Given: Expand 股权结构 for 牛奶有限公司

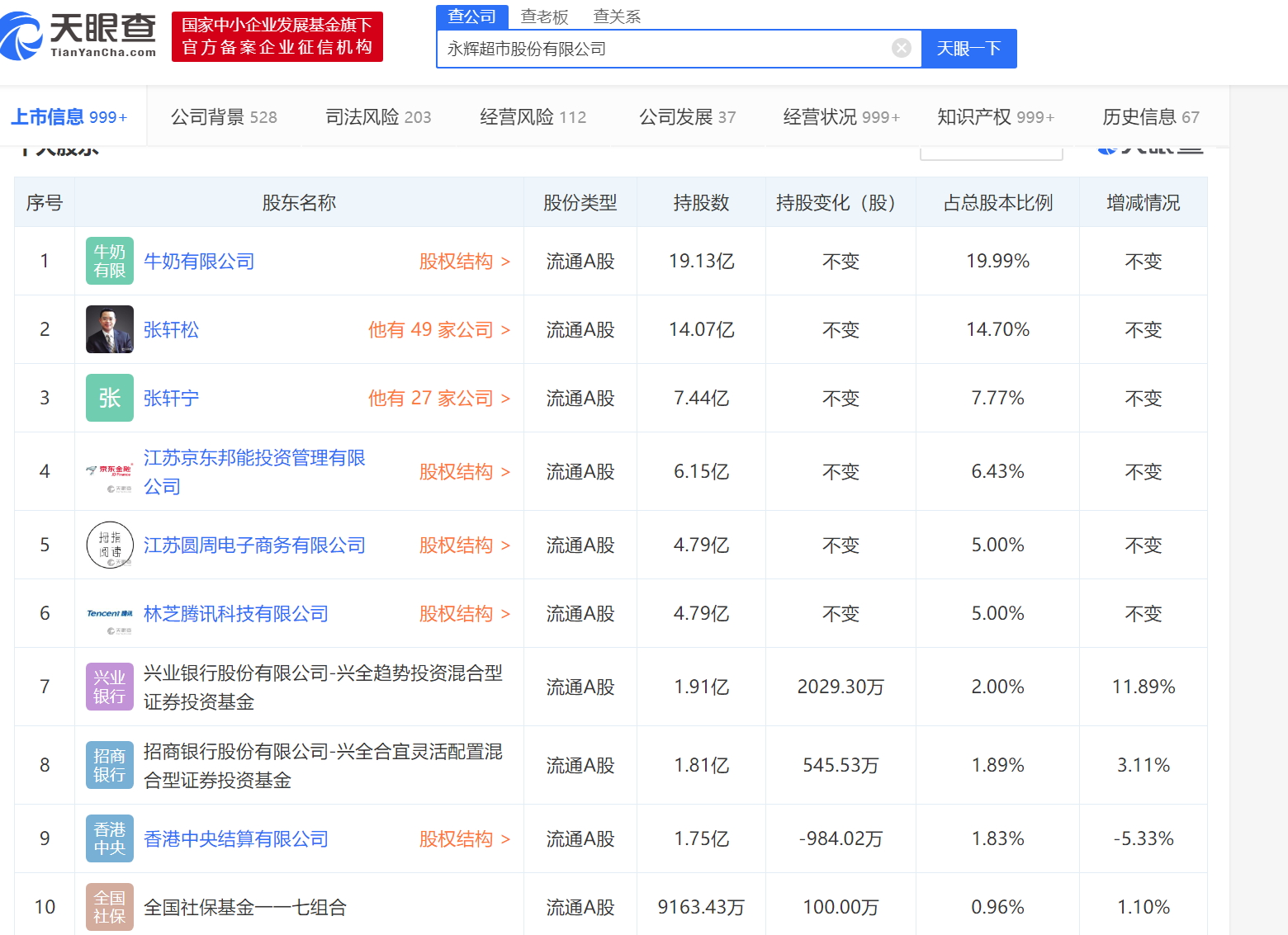Looking at the screenshot, I should 465,262.
